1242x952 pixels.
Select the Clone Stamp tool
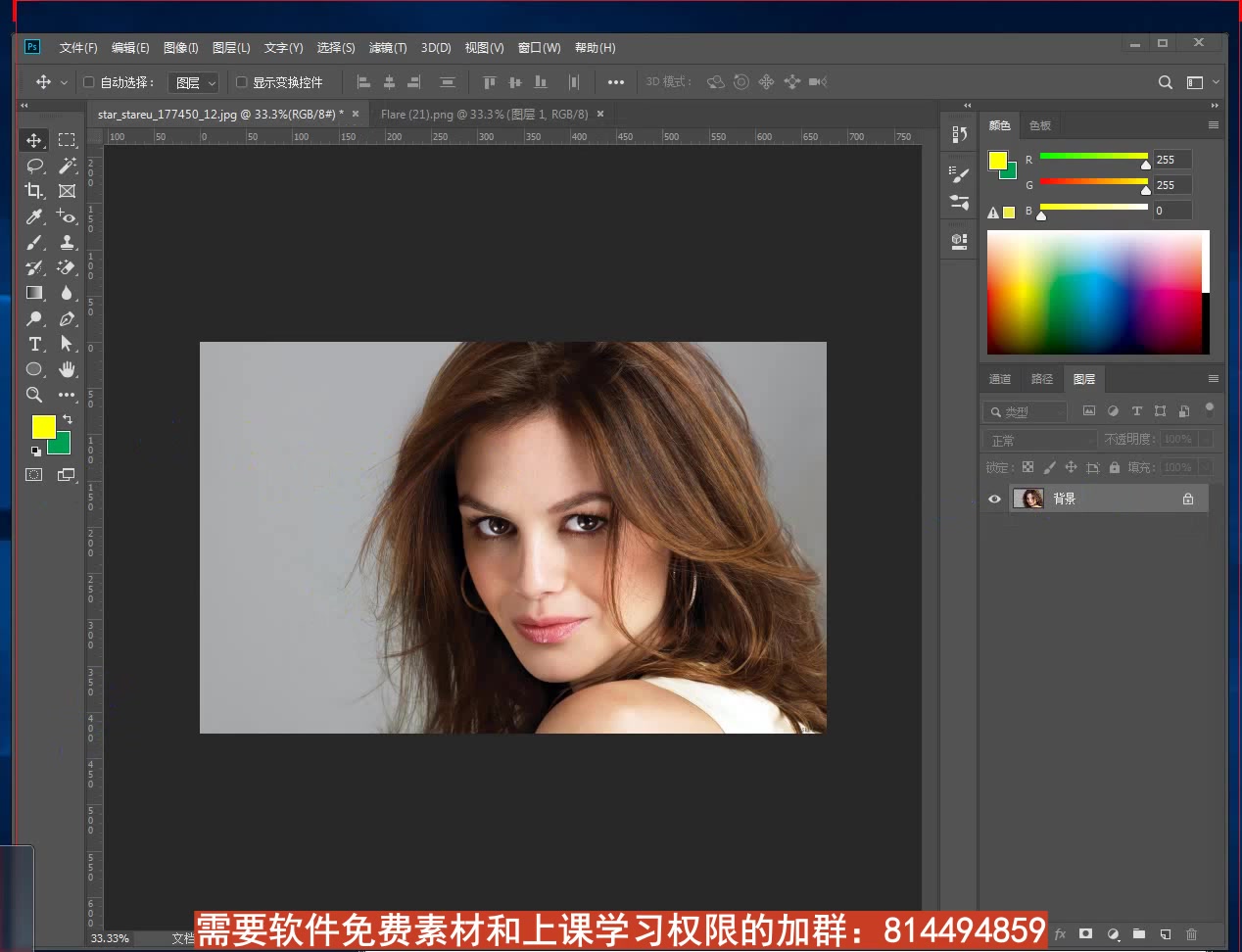click(x=67, y=242)
